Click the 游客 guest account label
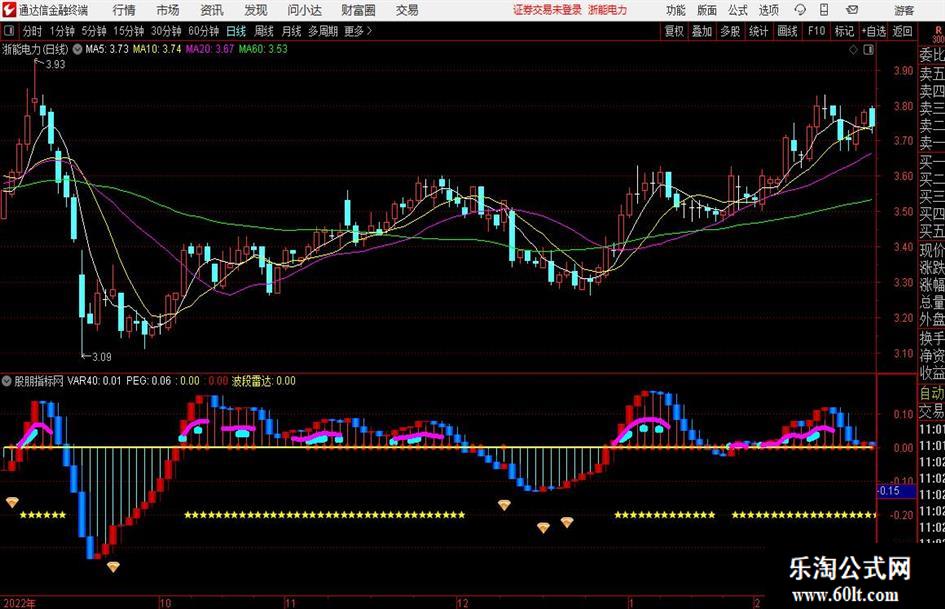The height and width of the screenshot is (609, 945). coord(903,10)
